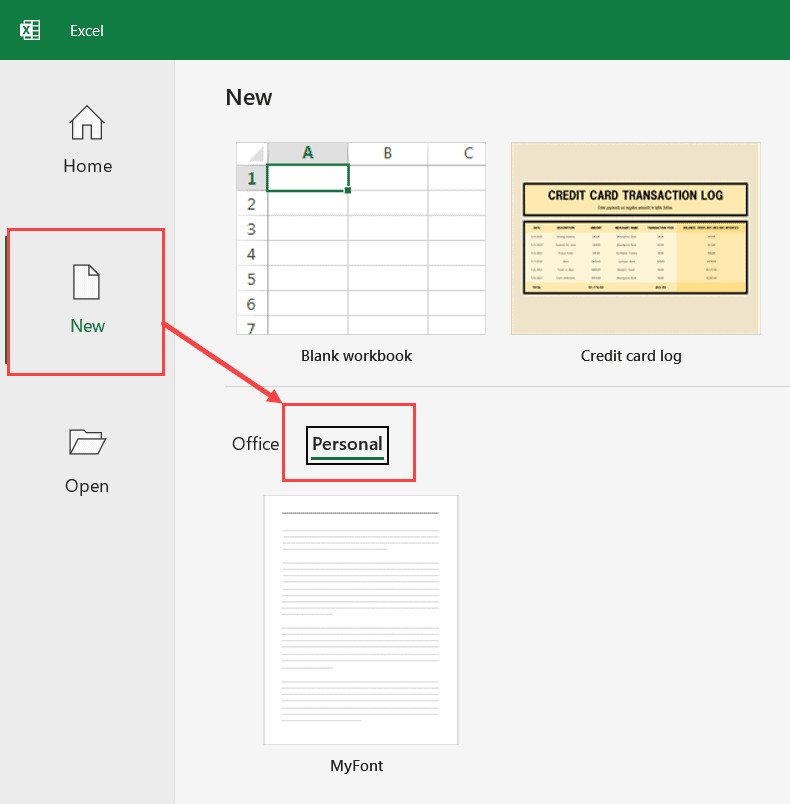Select the New document page icon
Image resolution: width=790 pixels, height=804 pixels.
tap(87, 282)
